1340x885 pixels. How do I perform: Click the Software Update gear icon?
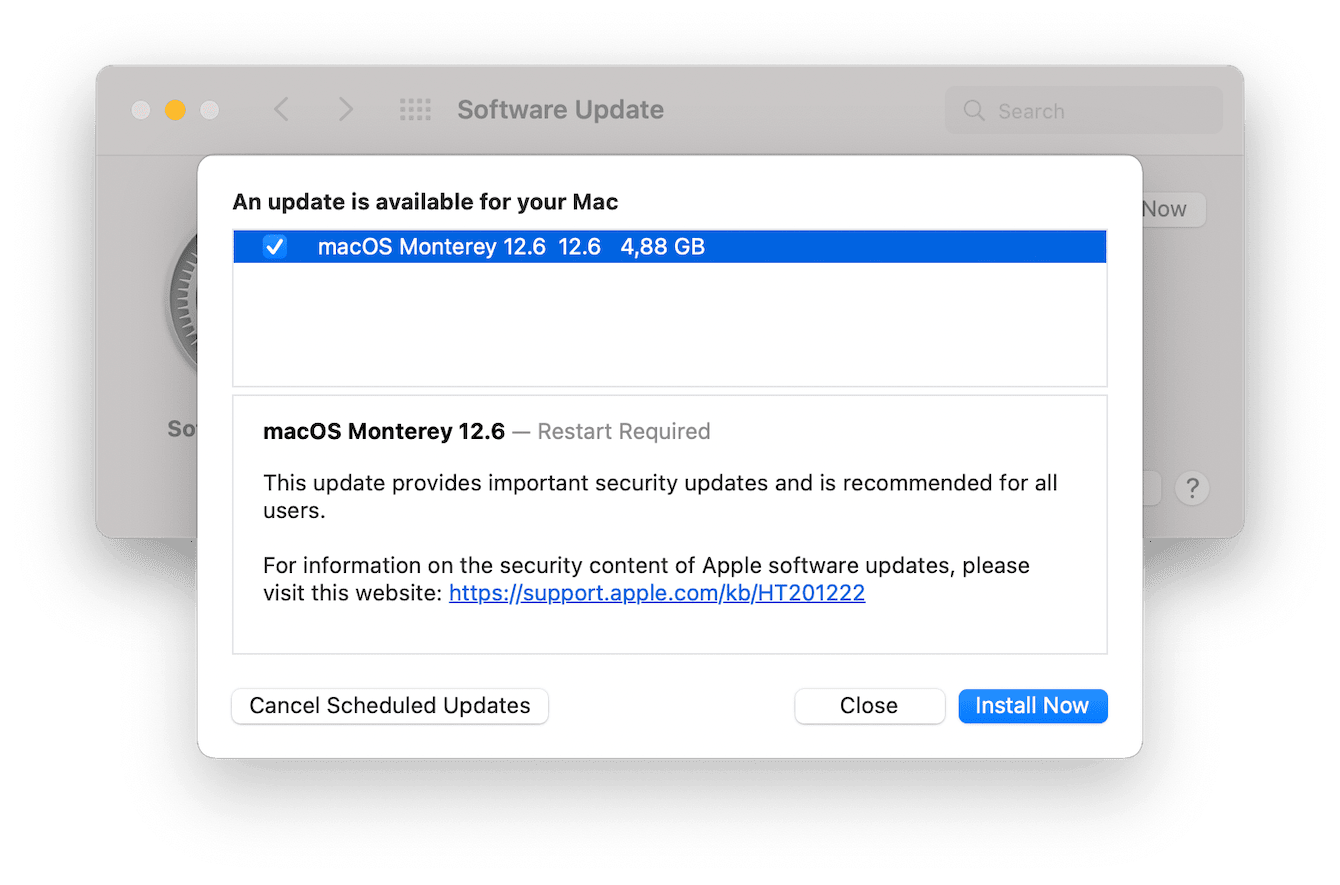click(x=182, y=300)
